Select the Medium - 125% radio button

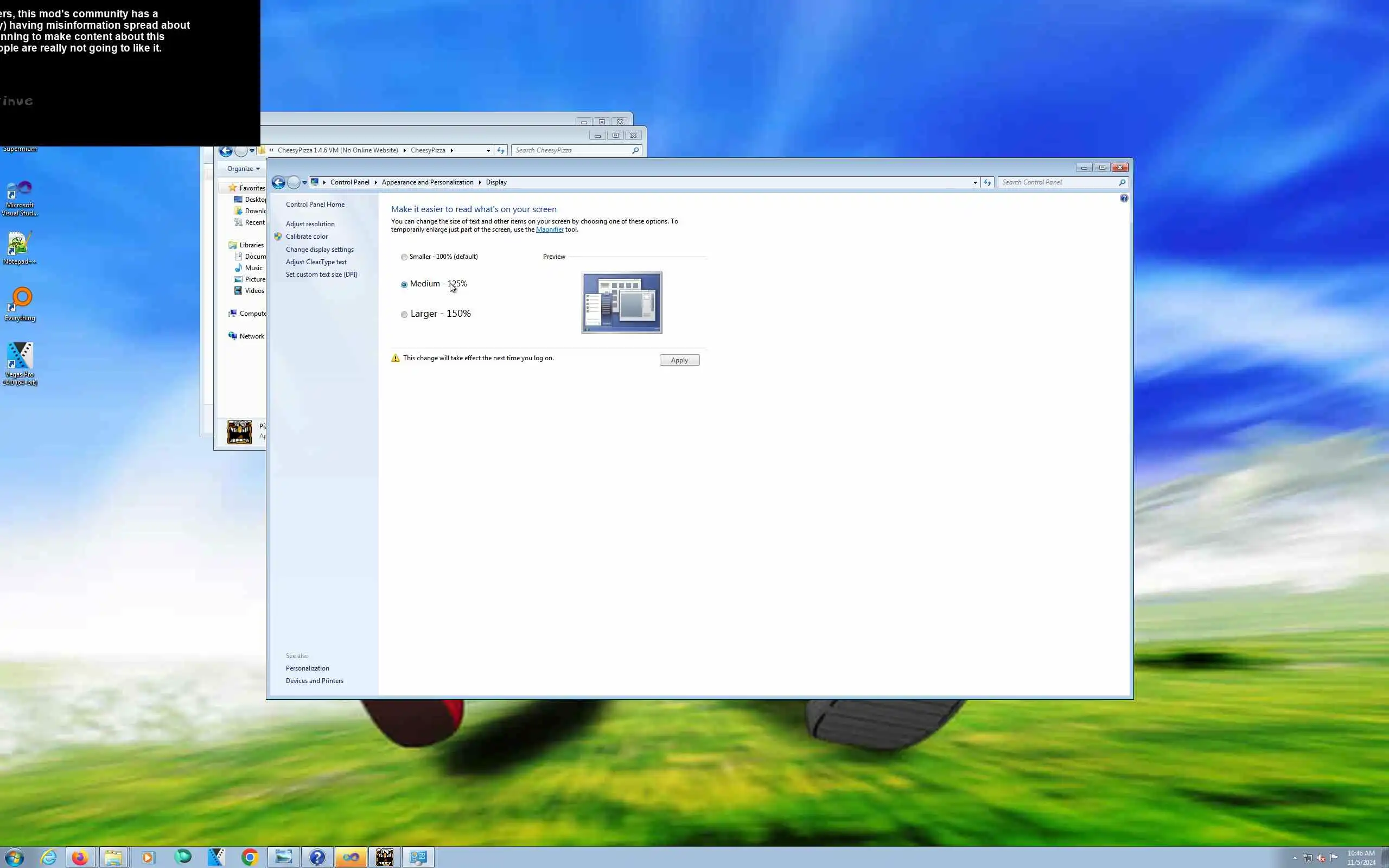[x=404, y=285]
